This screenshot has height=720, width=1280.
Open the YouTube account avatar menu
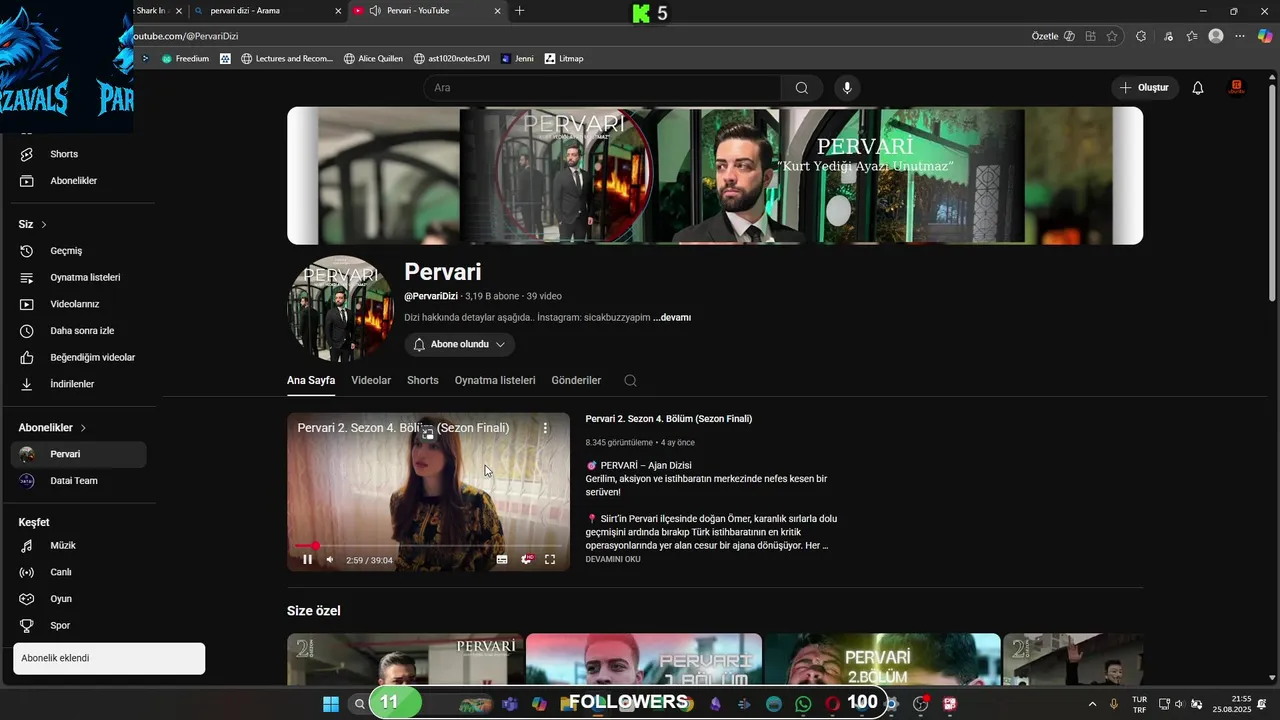pos(1237,88)
